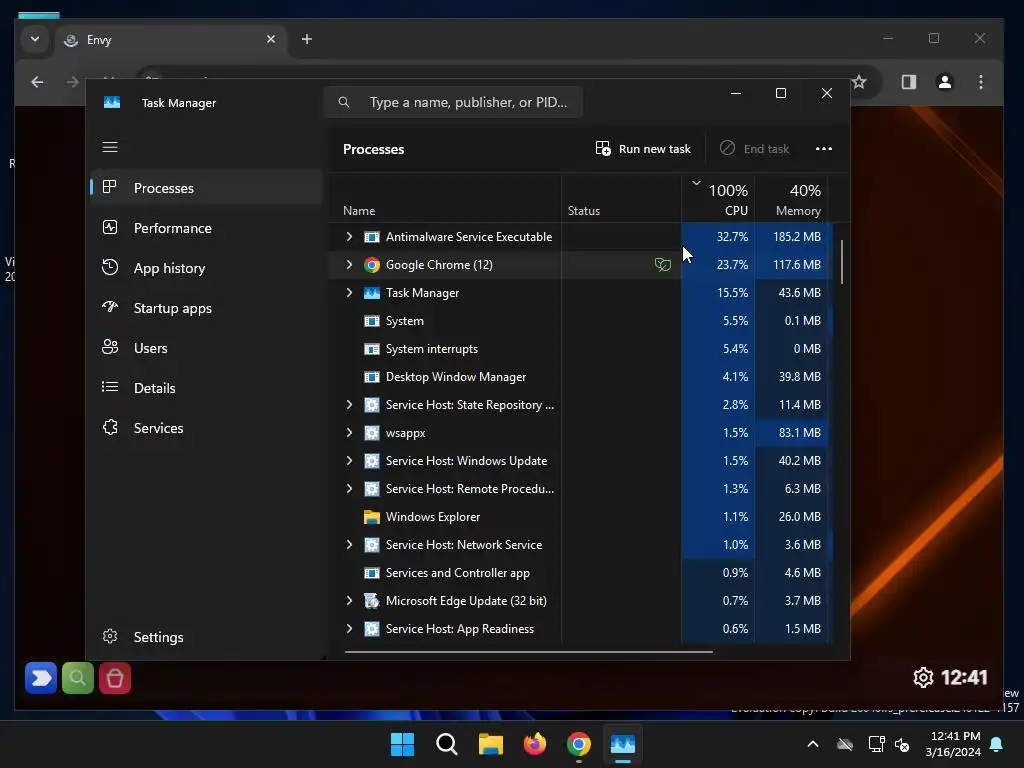Screen dimensions: 1024x768
Task: Click the Task Manager process row icon
Action: click(372, 293)
